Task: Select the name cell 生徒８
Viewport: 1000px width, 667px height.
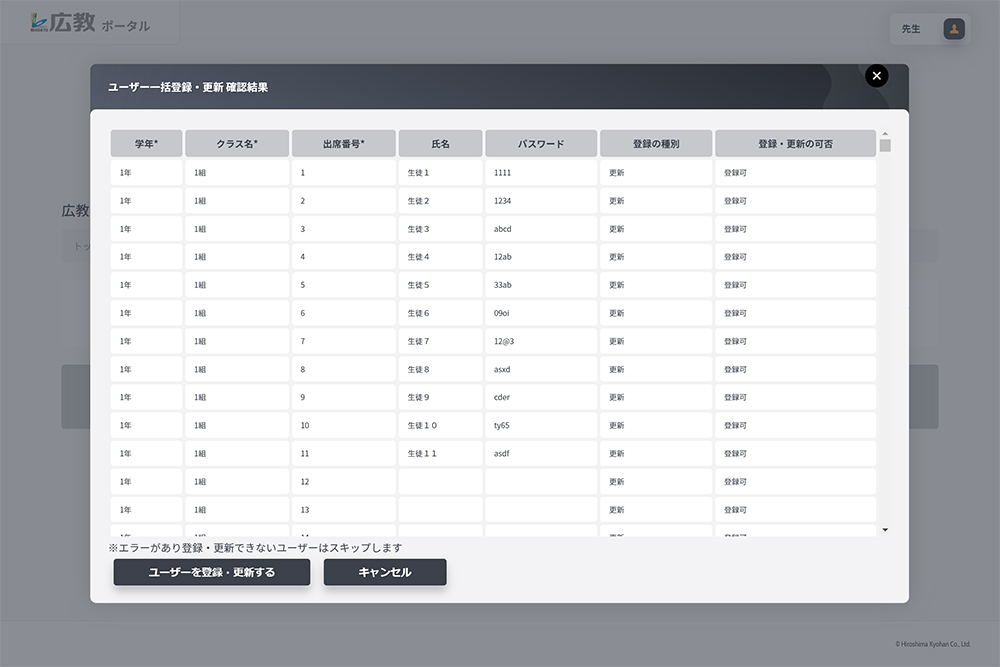Action: pyautogui.click(x=440, y=369)
